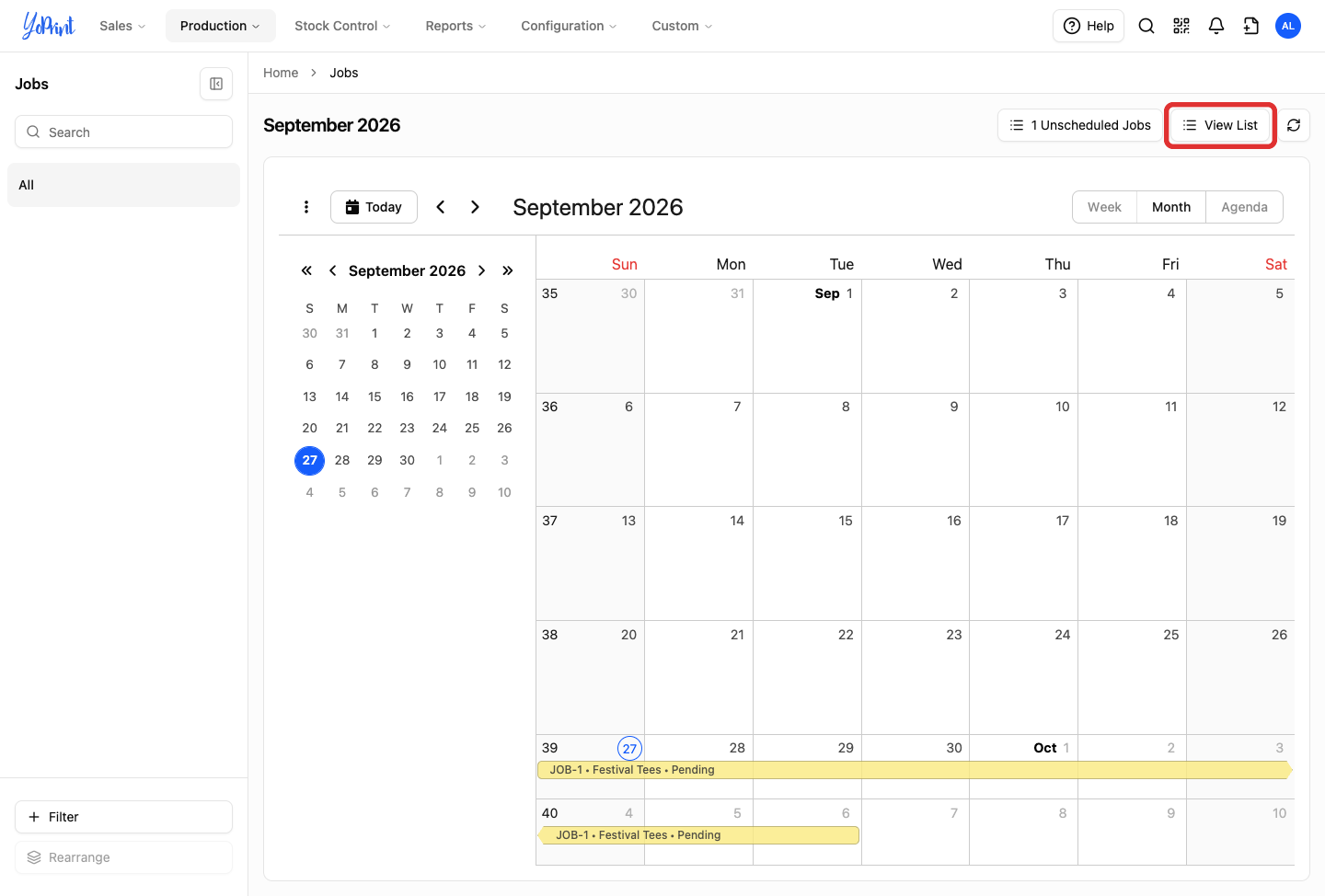Open the YoPrint logo home
The width and height of the screenshot is (1325, 896).
coord(49,26)
